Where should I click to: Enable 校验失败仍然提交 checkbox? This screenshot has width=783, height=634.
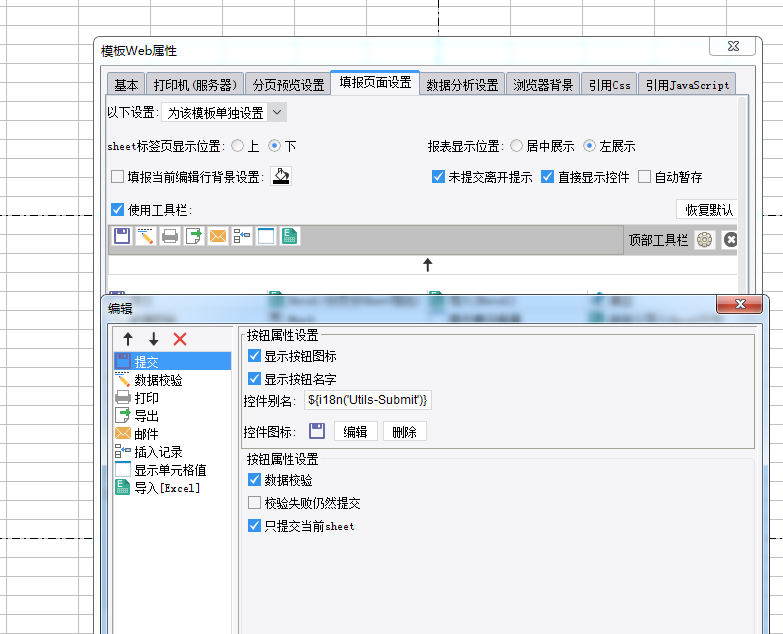[254, 503]
